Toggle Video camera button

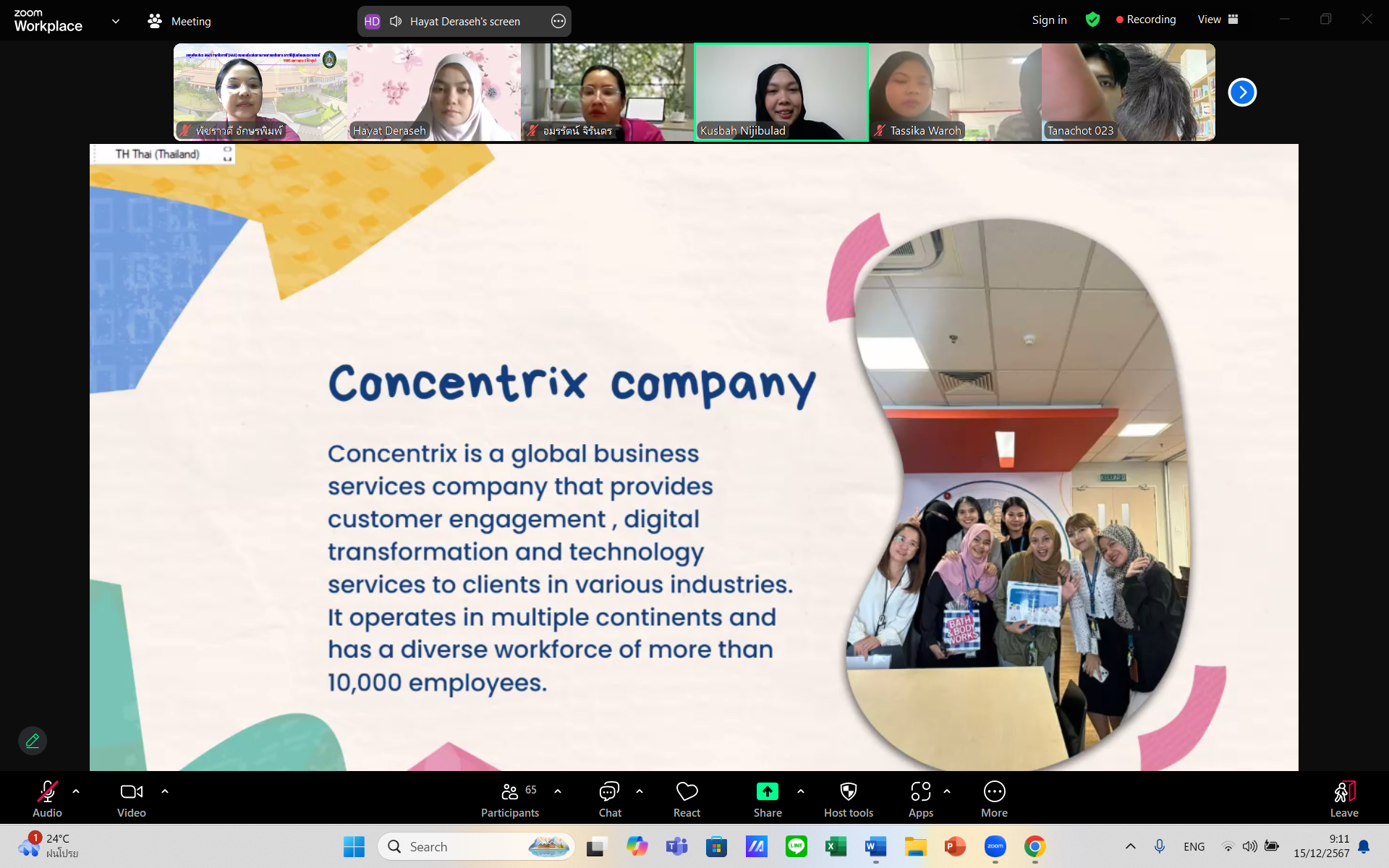[132, 799]
